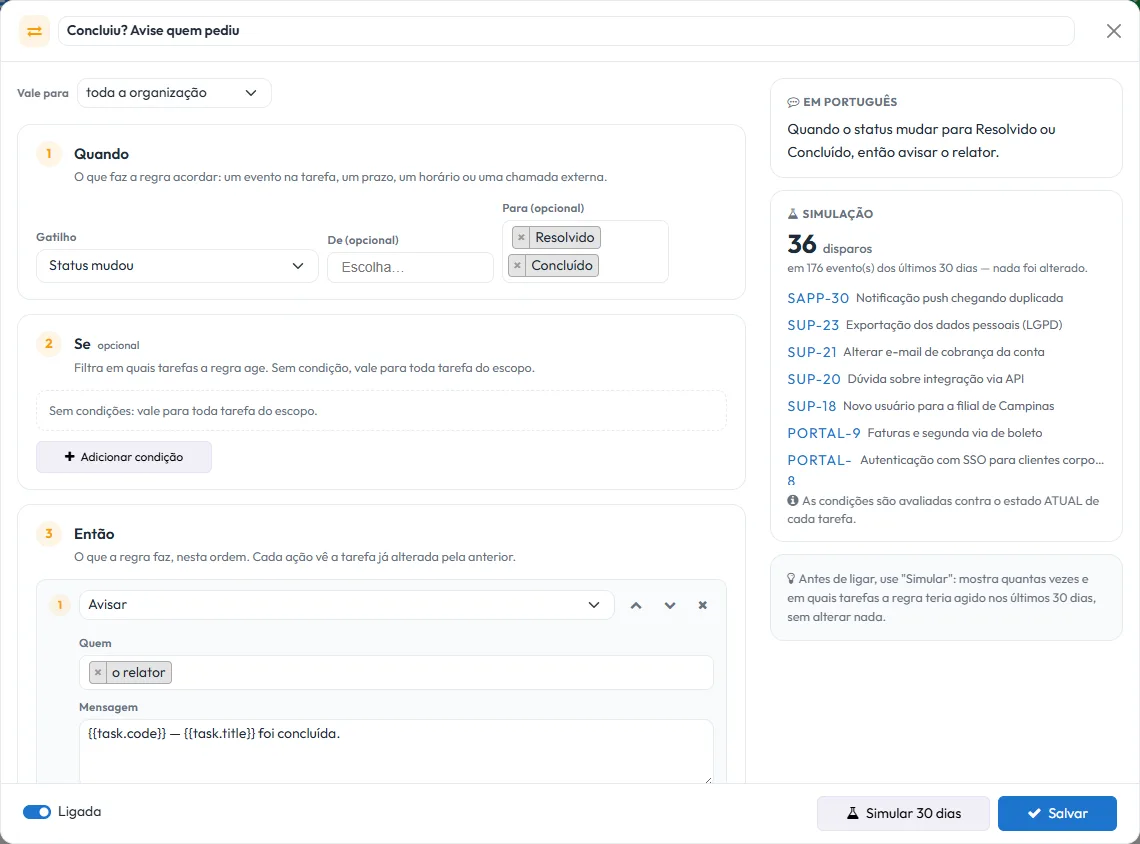This screenshot has width=1140, height=844.
Task: Open task SUP-18 link
Action: pyautogui.click(x=811, y=406)
